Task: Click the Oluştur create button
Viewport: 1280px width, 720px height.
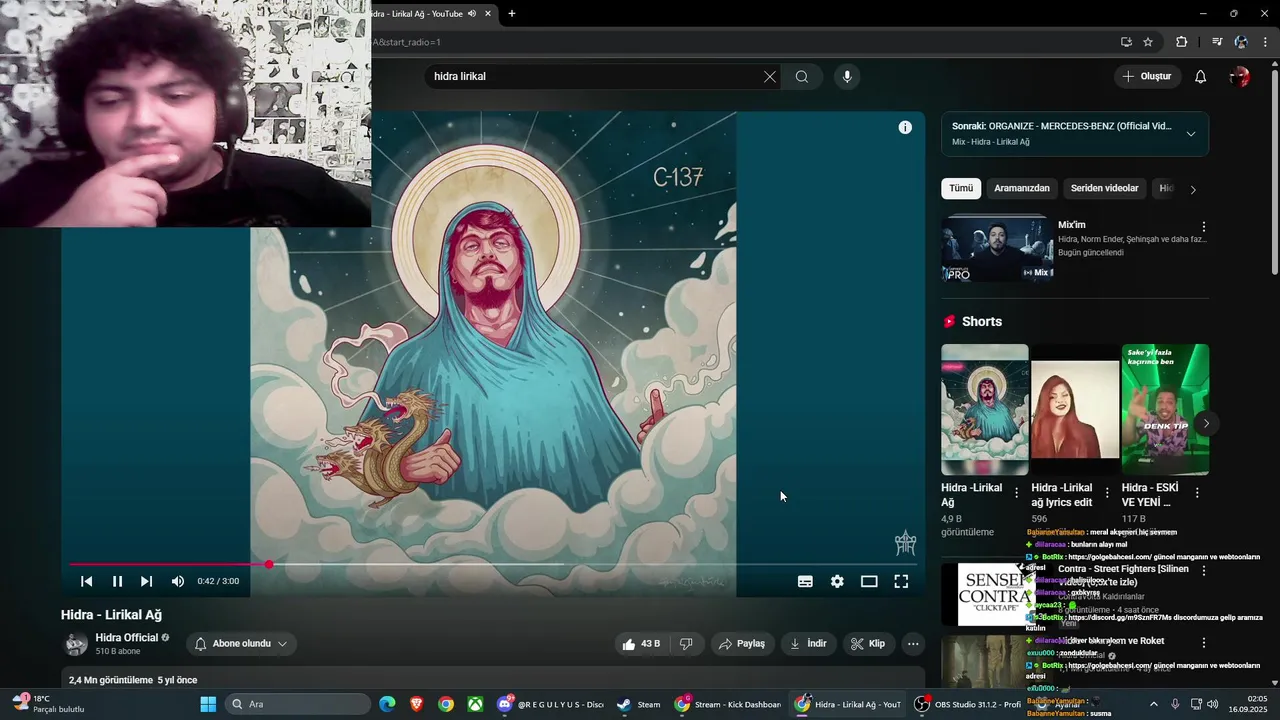Action: (x=1147, y=77)
